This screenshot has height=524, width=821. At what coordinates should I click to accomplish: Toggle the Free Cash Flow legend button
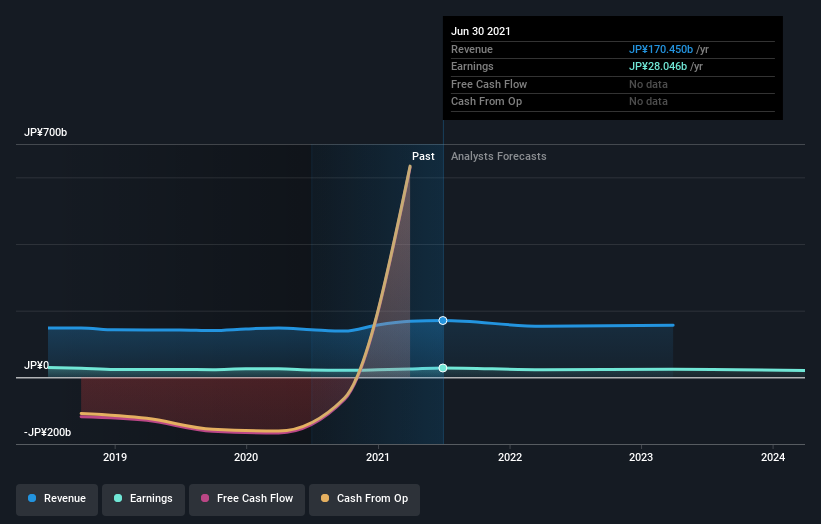coord(247,499)
